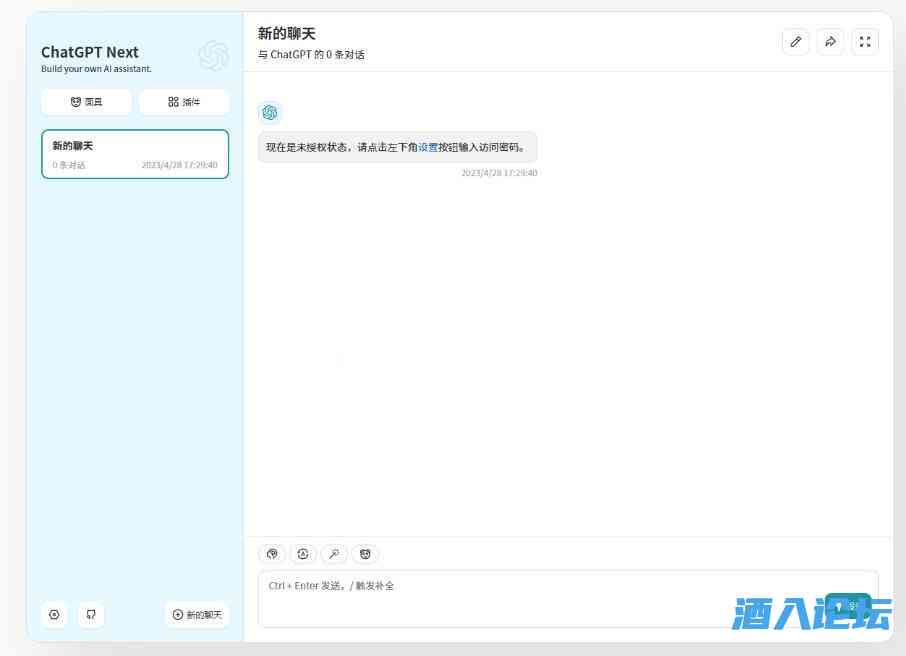This screenshot has width=906, height=656.
Task: Click the mask icon above the input box
Action: (365, 554)
